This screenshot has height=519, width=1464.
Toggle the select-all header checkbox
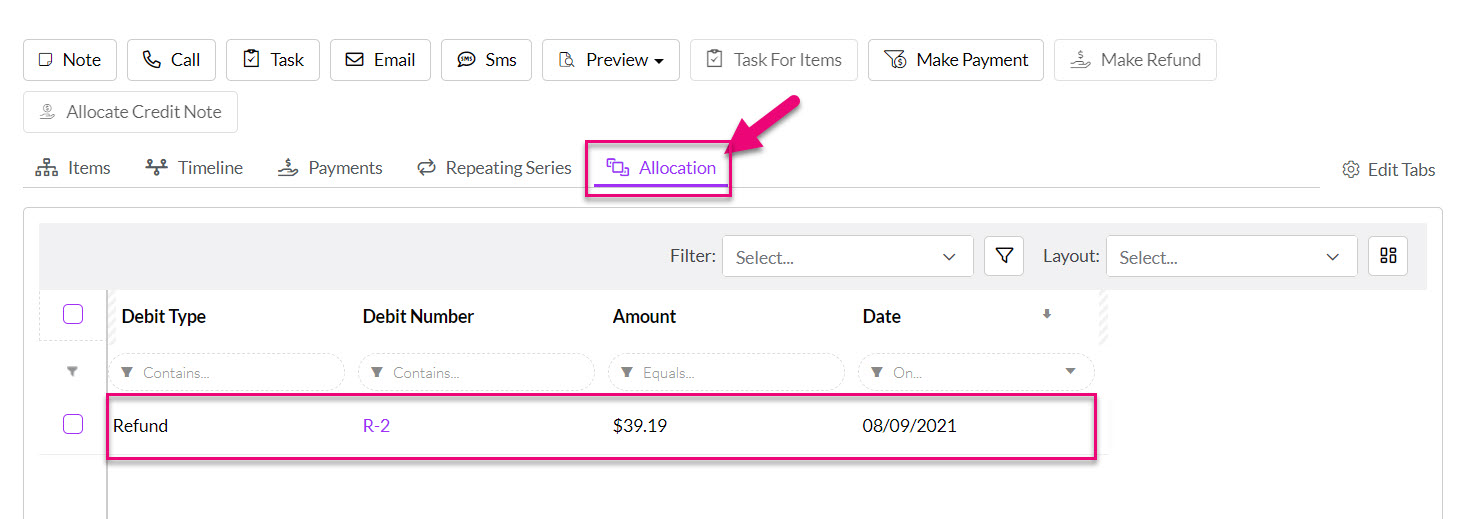pyautogui.click(x=73, y=314)
